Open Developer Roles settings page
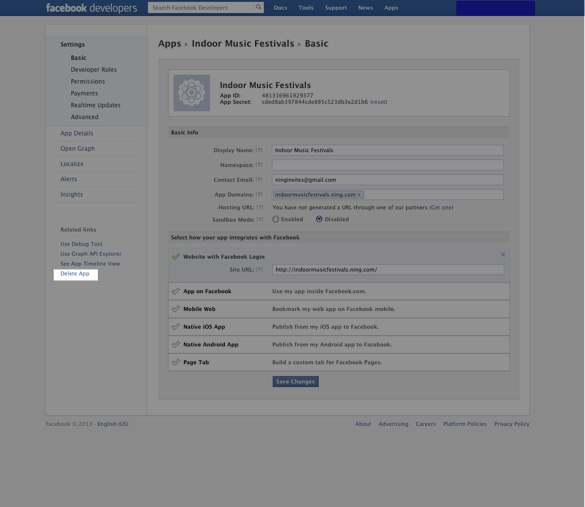 (94, 69)
